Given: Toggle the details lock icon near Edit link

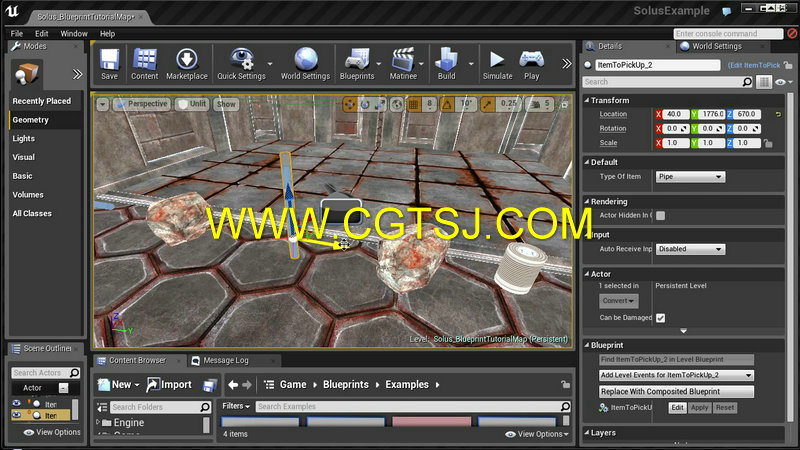Looking at the screenshot, I should (788, 65).
